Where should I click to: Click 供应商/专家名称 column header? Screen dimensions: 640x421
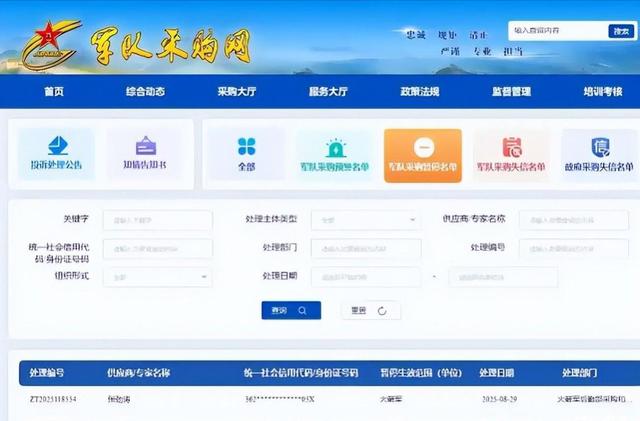click(138, 373)
